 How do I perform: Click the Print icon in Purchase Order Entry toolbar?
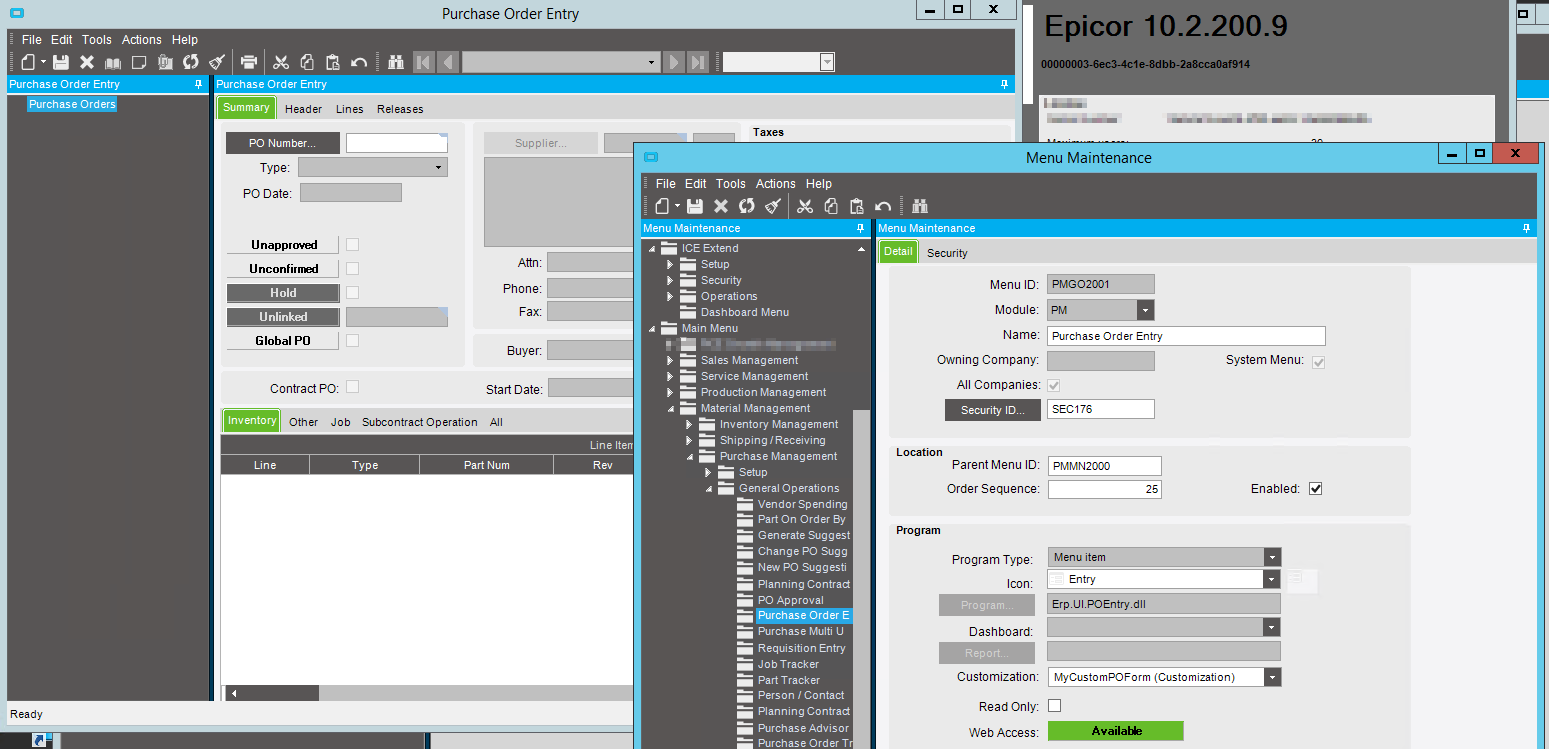pyautogui.click(x=249, y=62)
